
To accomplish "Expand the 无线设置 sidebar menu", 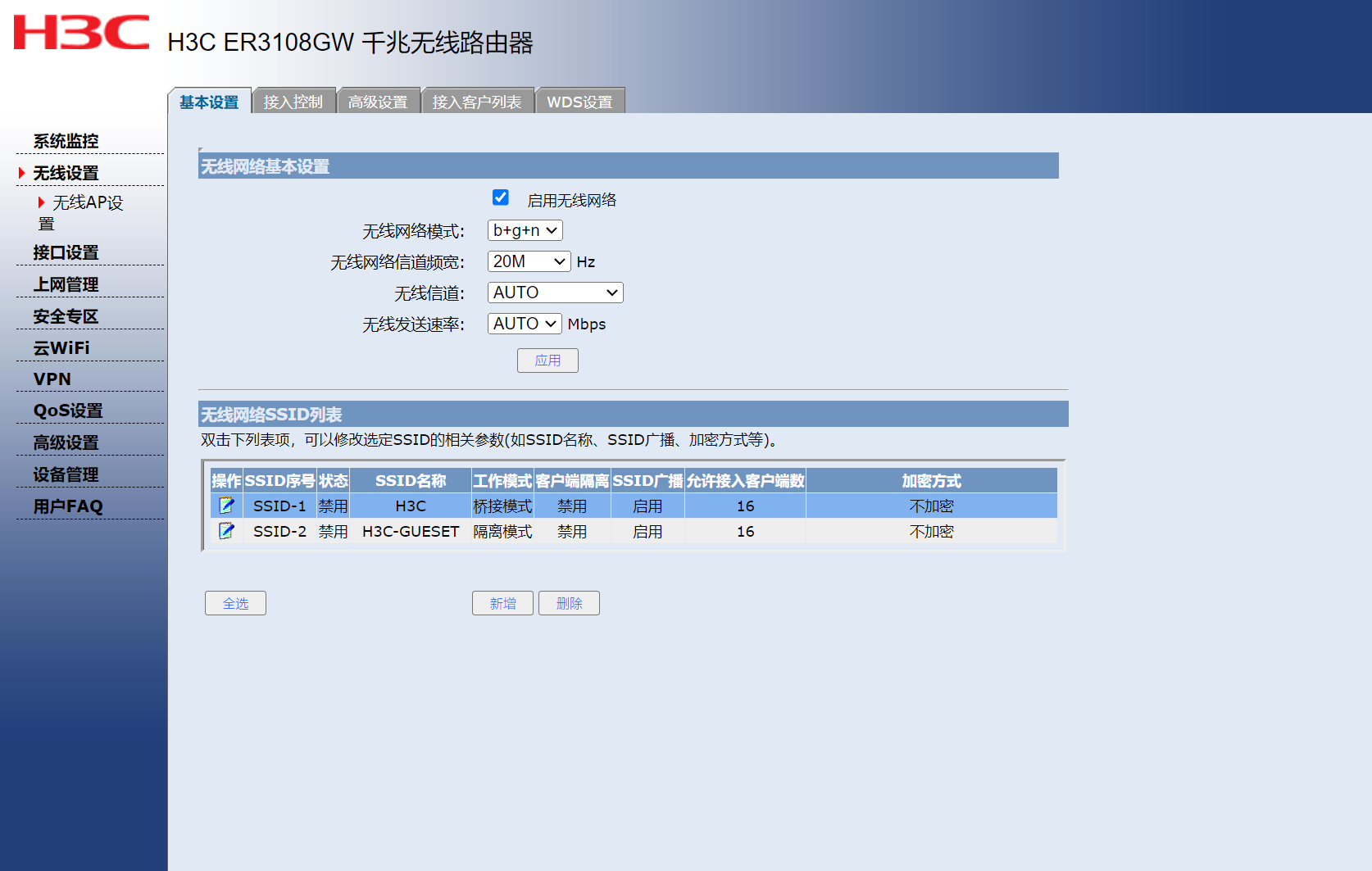I will [x=66, y=173].
